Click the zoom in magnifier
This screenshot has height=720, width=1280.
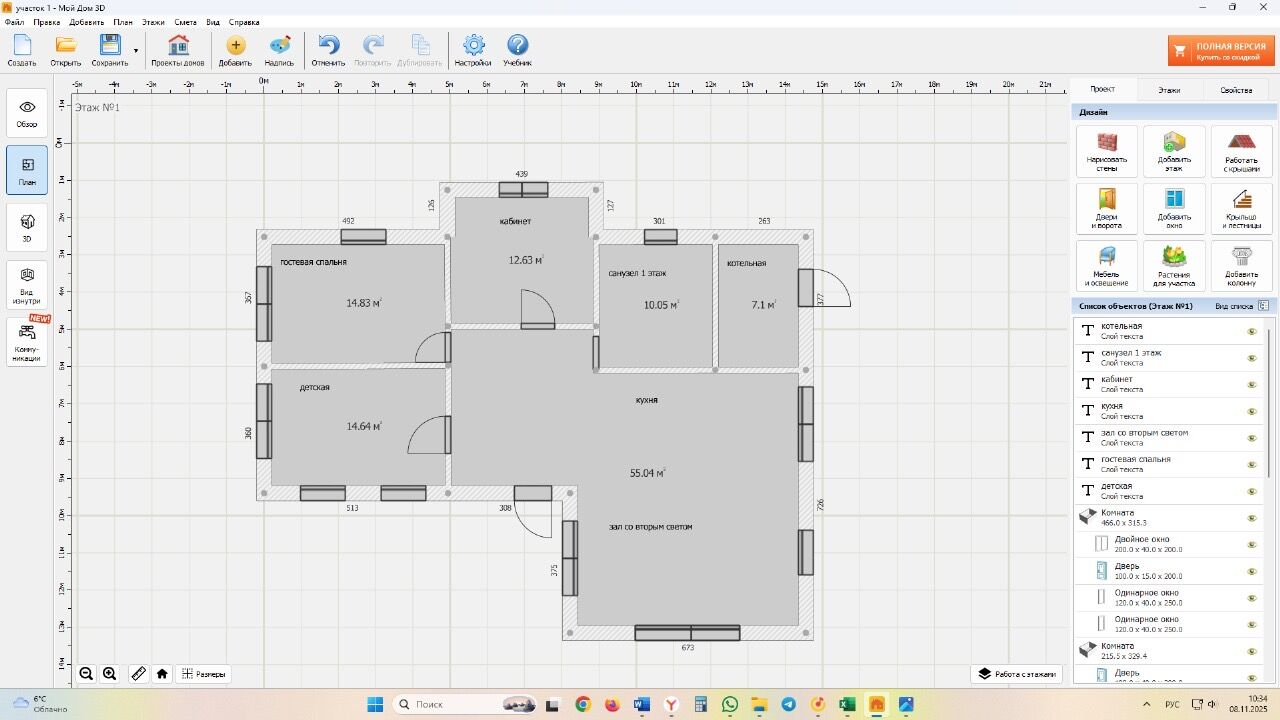point(110,674)
